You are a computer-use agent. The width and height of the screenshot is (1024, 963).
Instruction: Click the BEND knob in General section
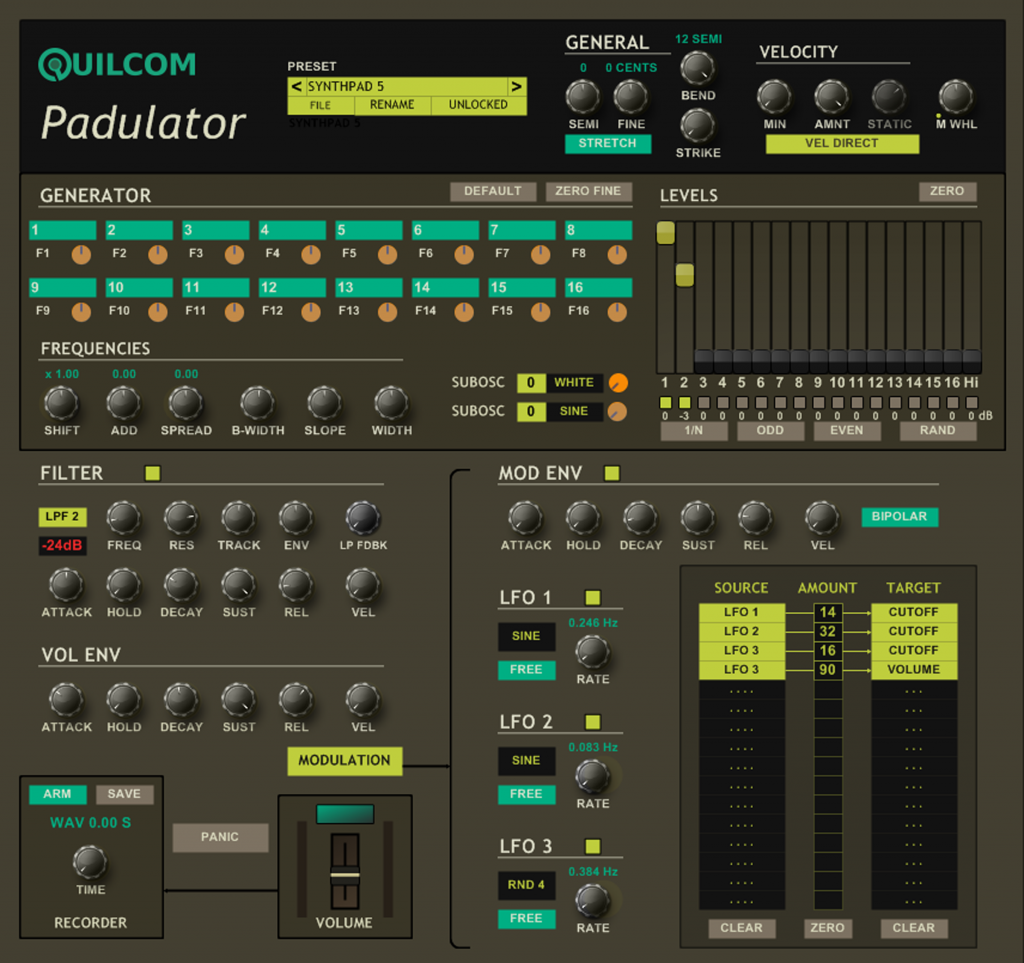697,68
